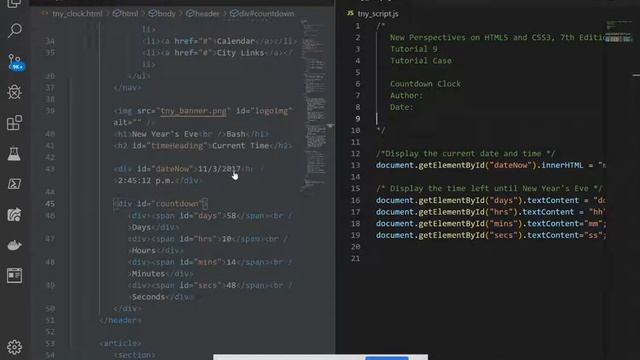Open the Run and Debug view

[x=14, y=92]
